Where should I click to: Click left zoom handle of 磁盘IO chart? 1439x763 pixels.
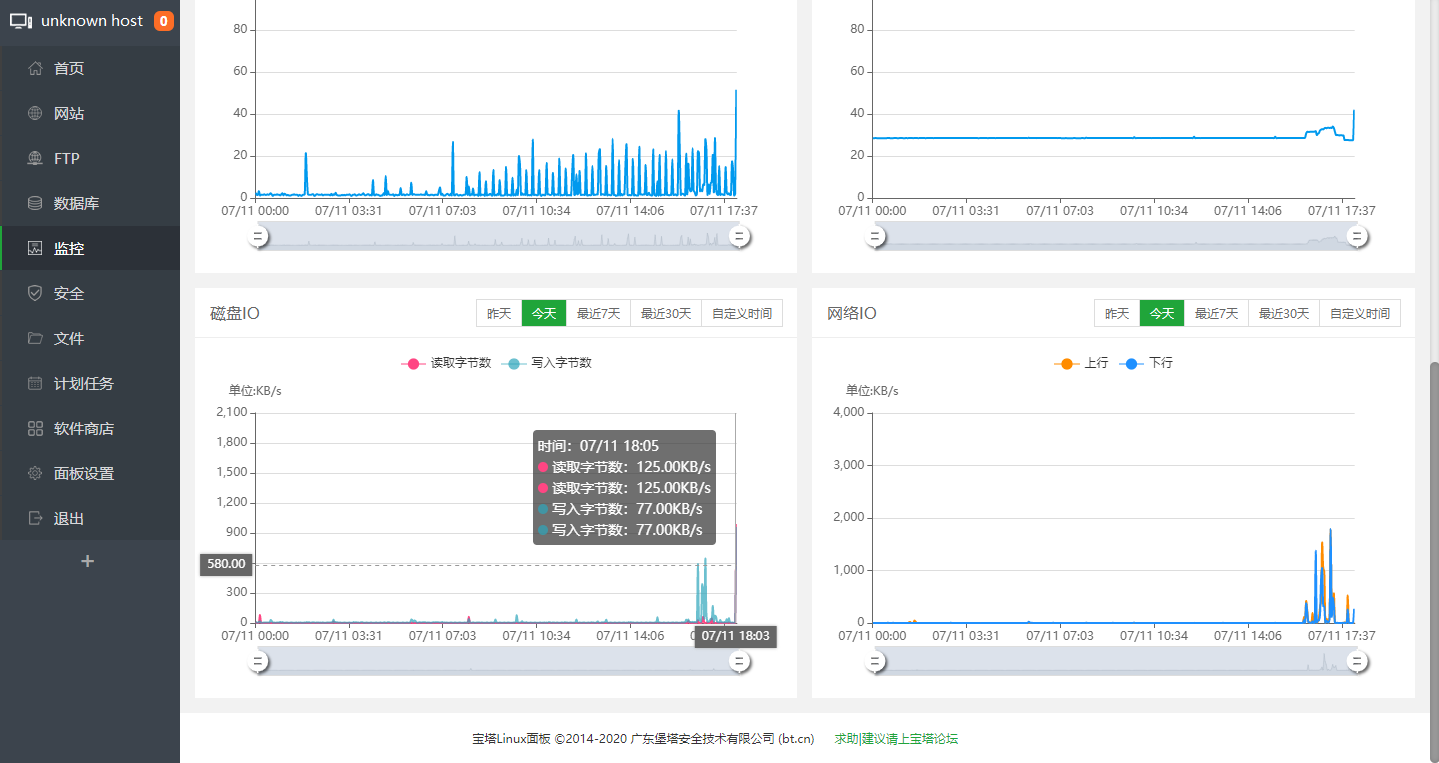coord(258,661)
